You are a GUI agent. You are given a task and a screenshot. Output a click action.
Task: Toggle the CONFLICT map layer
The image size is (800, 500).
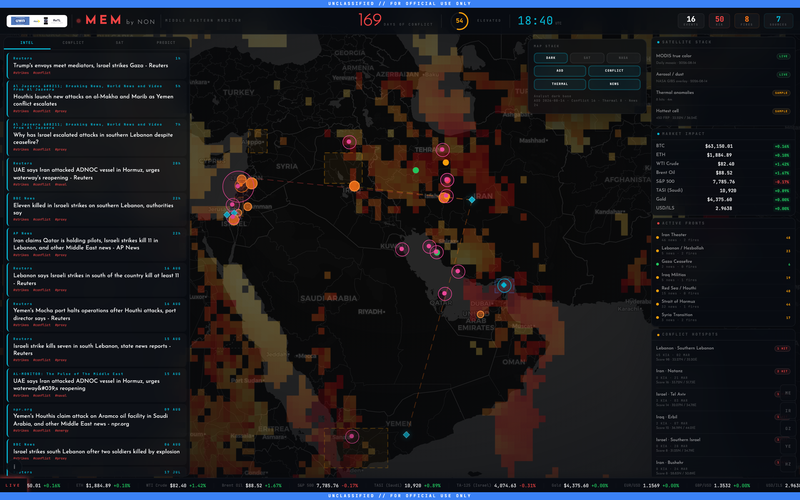click(614, 71)
